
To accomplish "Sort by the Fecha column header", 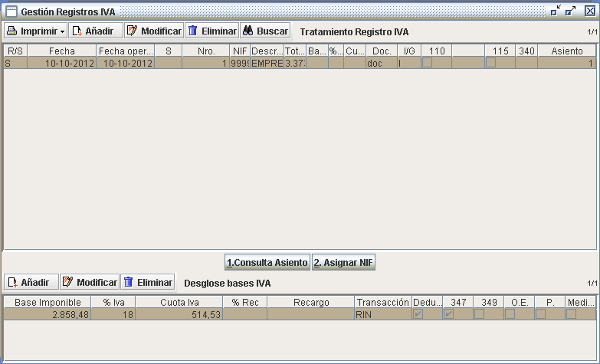I will (x=62, y=51).
